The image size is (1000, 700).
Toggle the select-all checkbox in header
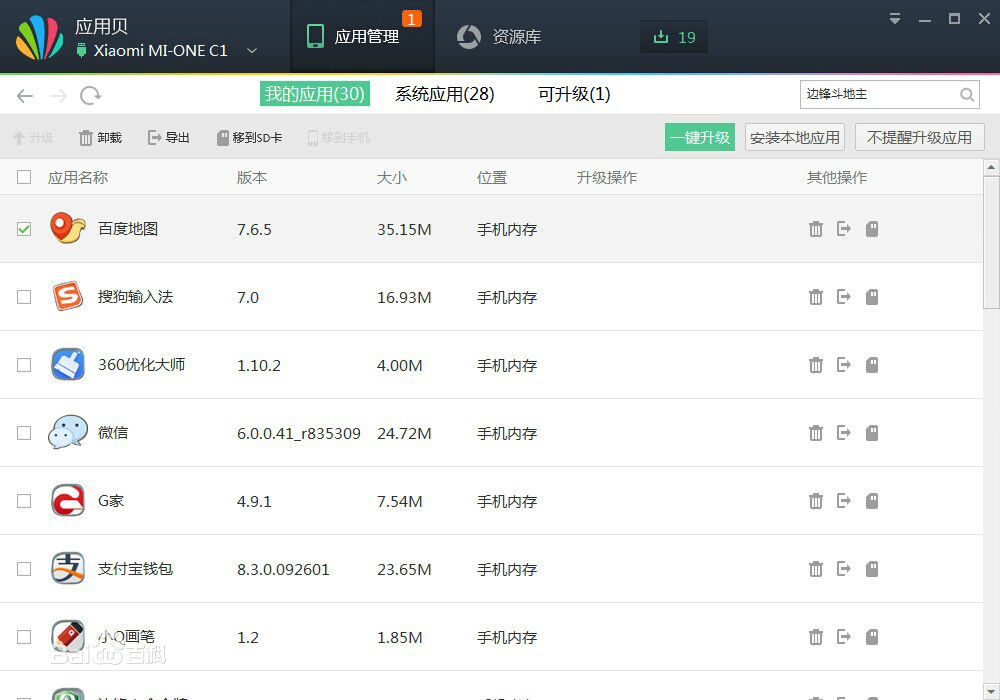tap(24, 177)
